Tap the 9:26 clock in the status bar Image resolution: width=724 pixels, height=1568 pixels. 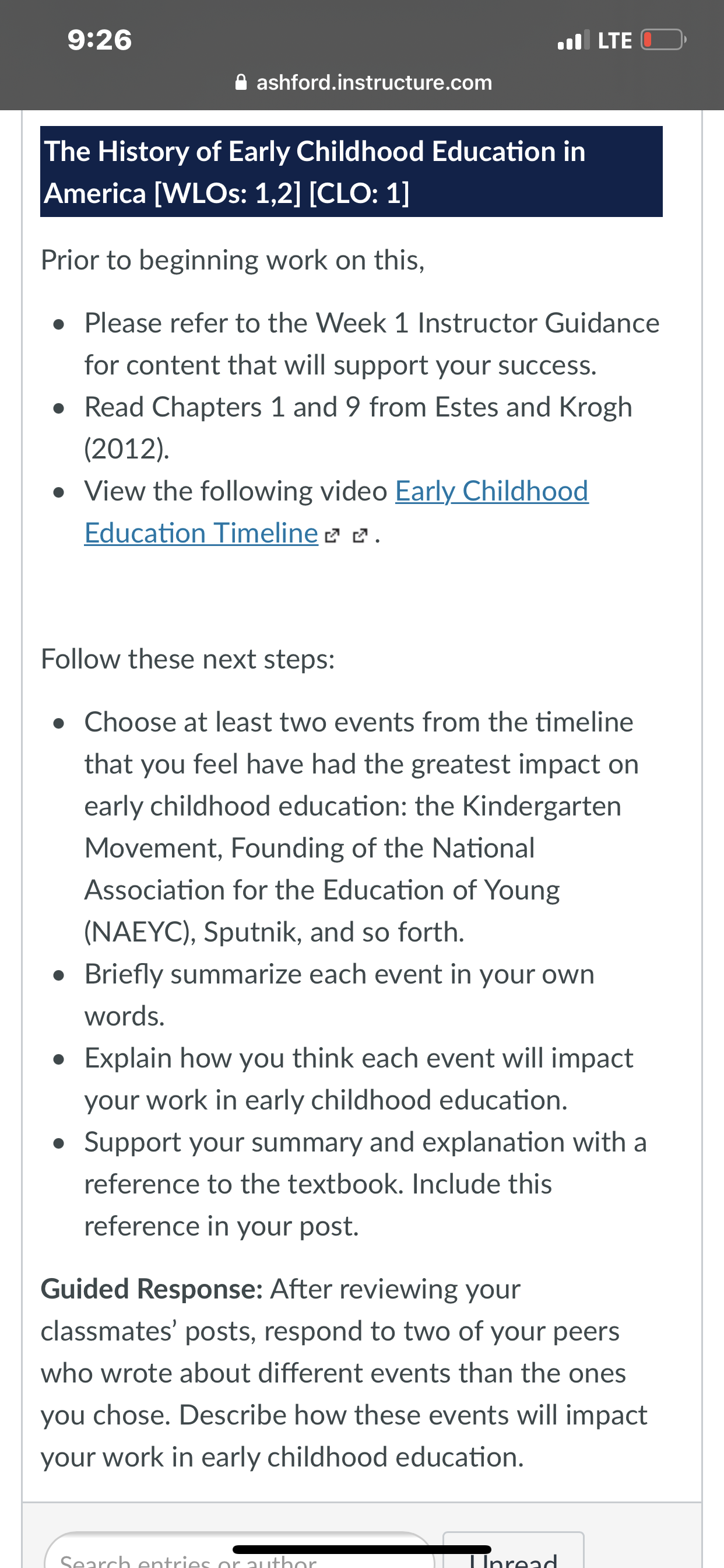(x=100, y=40)
